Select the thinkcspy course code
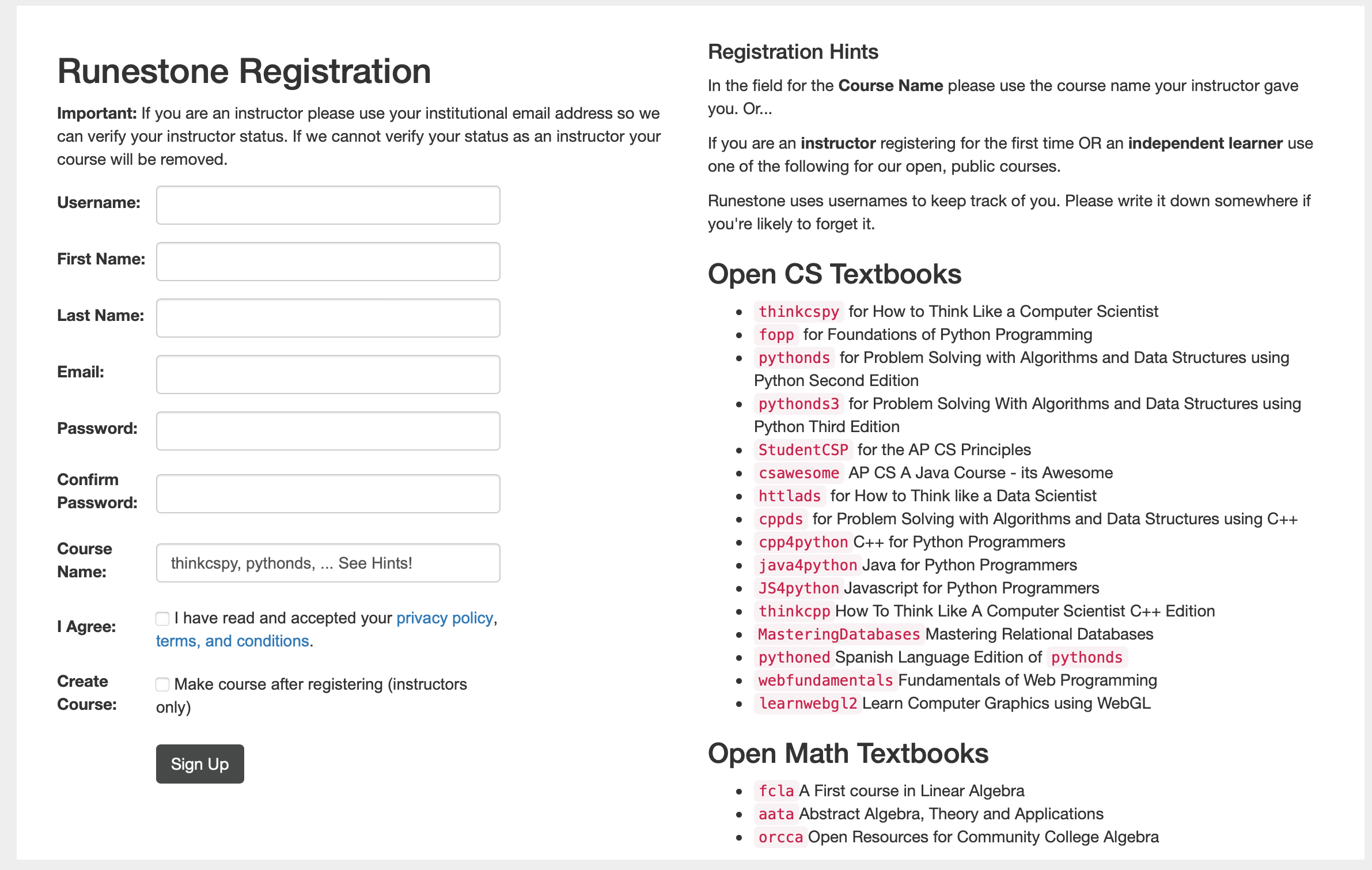Screen dimensions: 1372x870 [799, 312]
